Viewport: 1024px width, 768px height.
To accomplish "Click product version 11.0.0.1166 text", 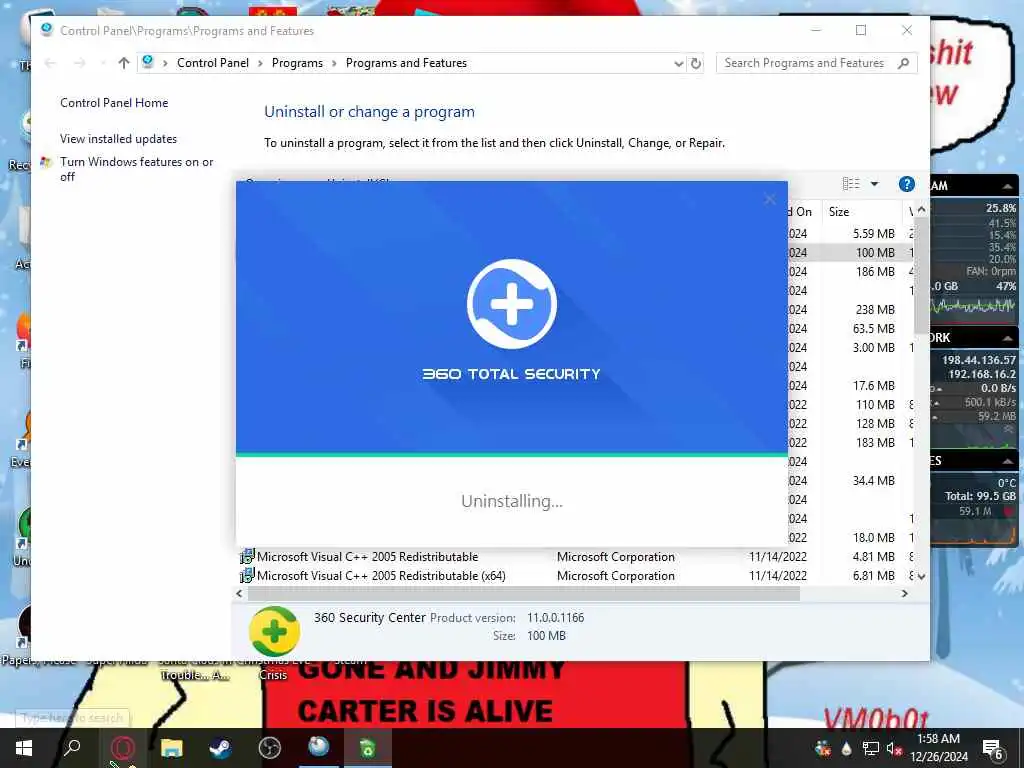I will tap(556, 618).
